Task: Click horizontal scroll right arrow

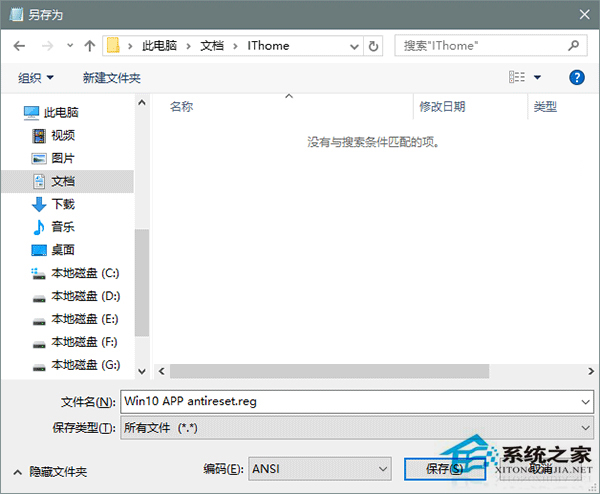Action: [591, 371]
